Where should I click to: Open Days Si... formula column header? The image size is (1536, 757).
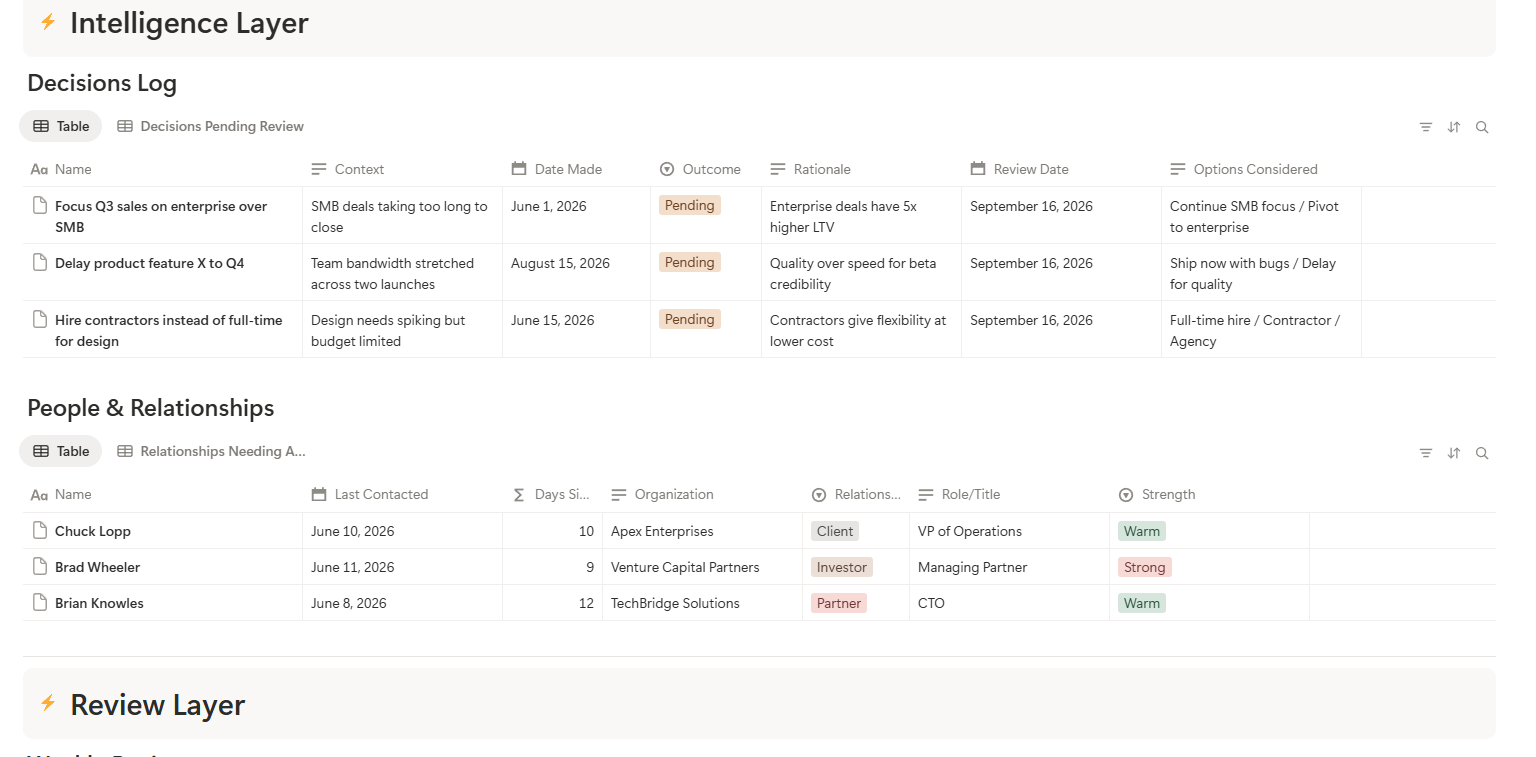[552, 494]
